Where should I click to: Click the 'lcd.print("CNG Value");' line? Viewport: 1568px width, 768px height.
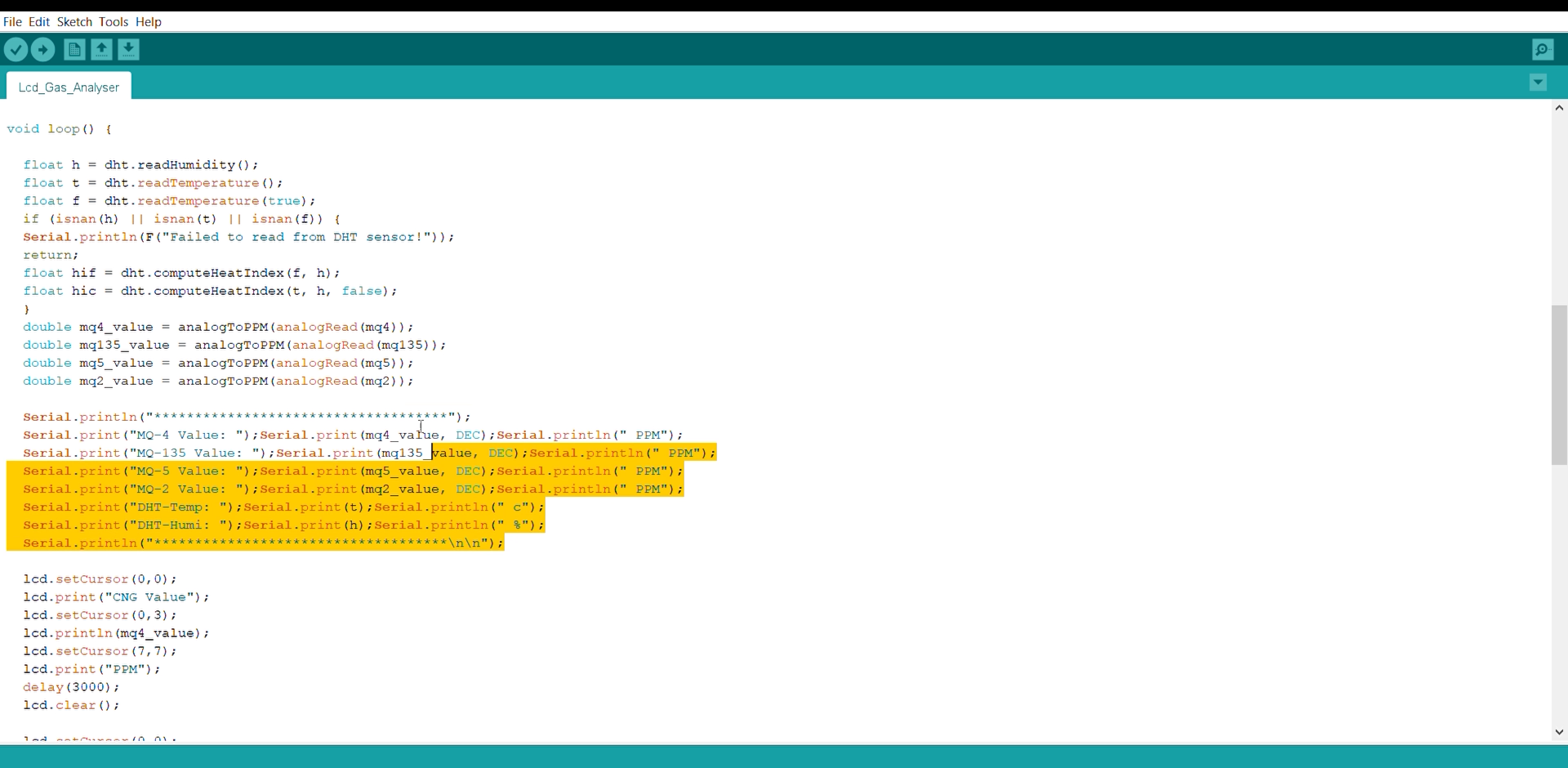tap(116, 596)
